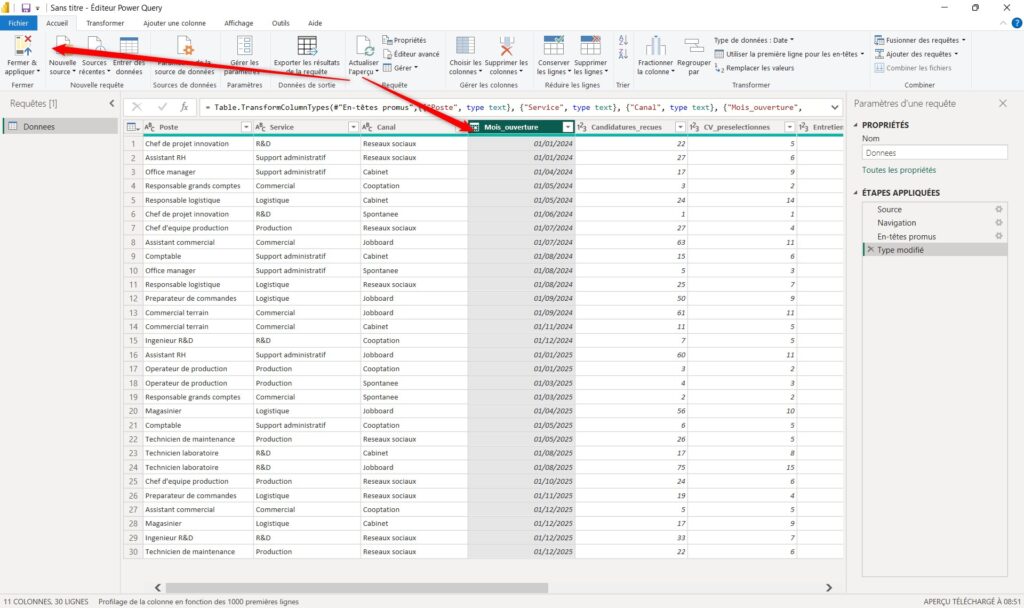The image size is (1024, 608).
Task: Click Supprimer les lignes icon
Action: [590, 46]
